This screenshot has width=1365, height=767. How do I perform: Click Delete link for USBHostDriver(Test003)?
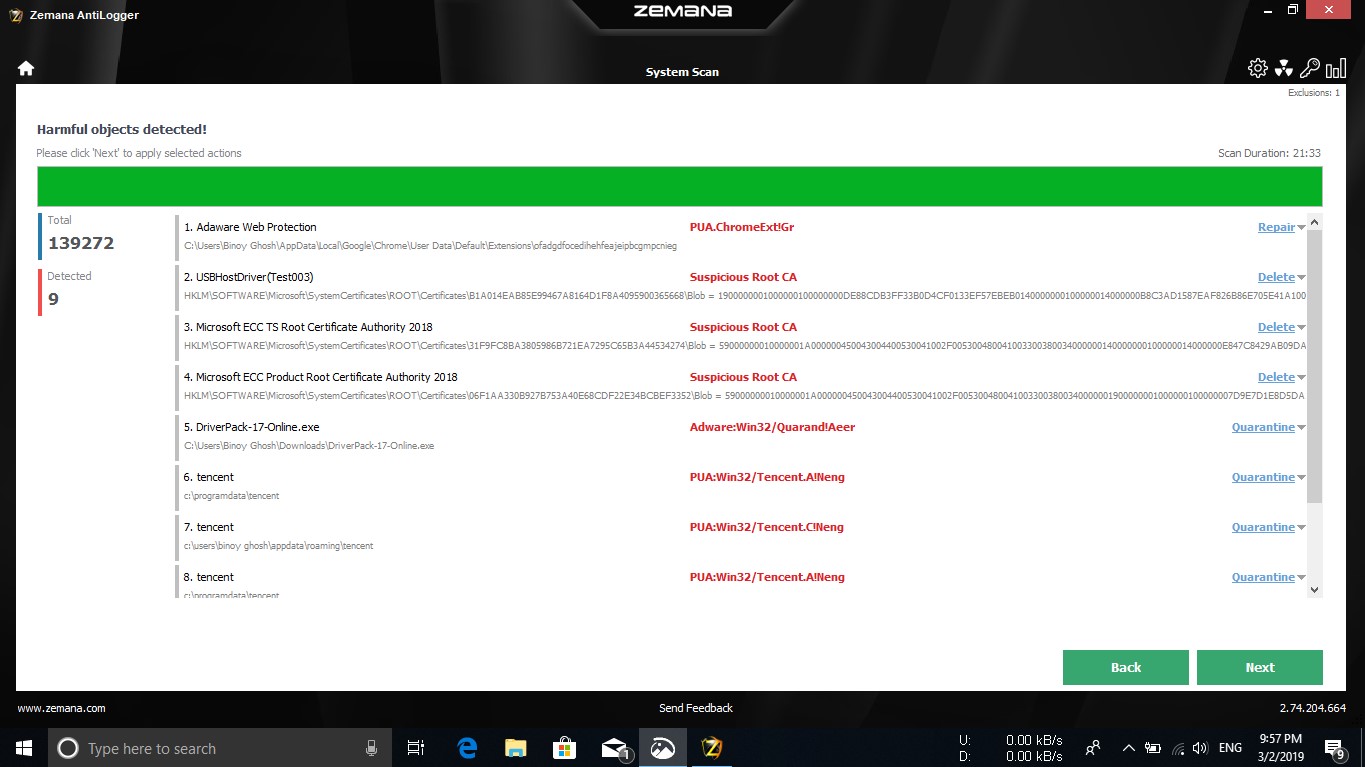coord(1276,277)
